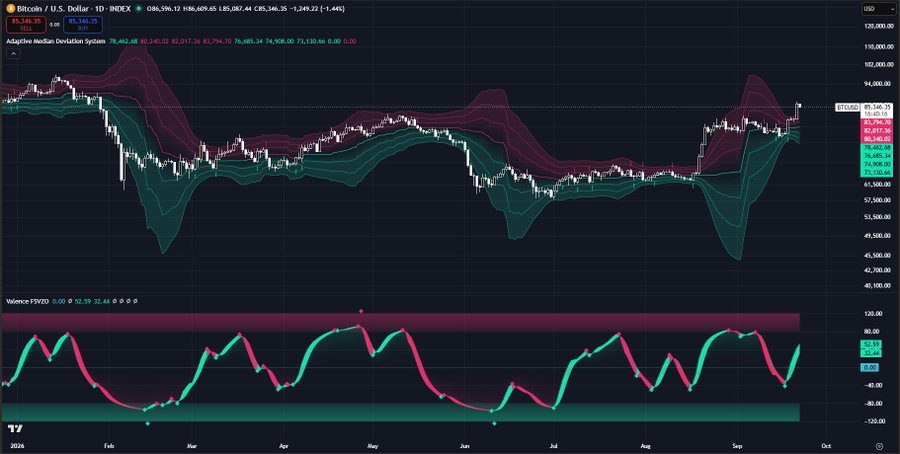
Task: Click the Jul label on time axis
Action: click(x=553, y=446)
